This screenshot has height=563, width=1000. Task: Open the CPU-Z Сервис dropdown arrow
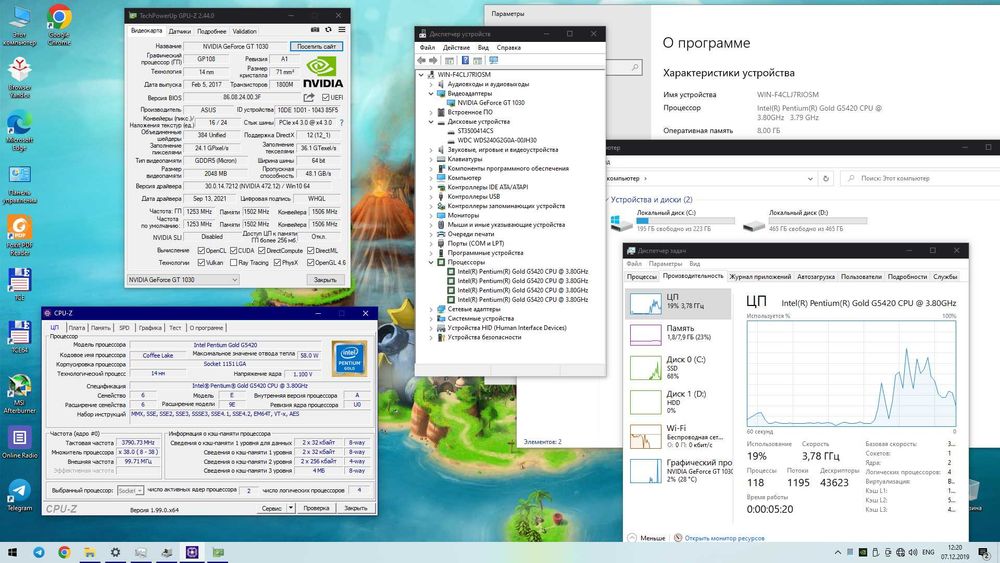[291, 508]
